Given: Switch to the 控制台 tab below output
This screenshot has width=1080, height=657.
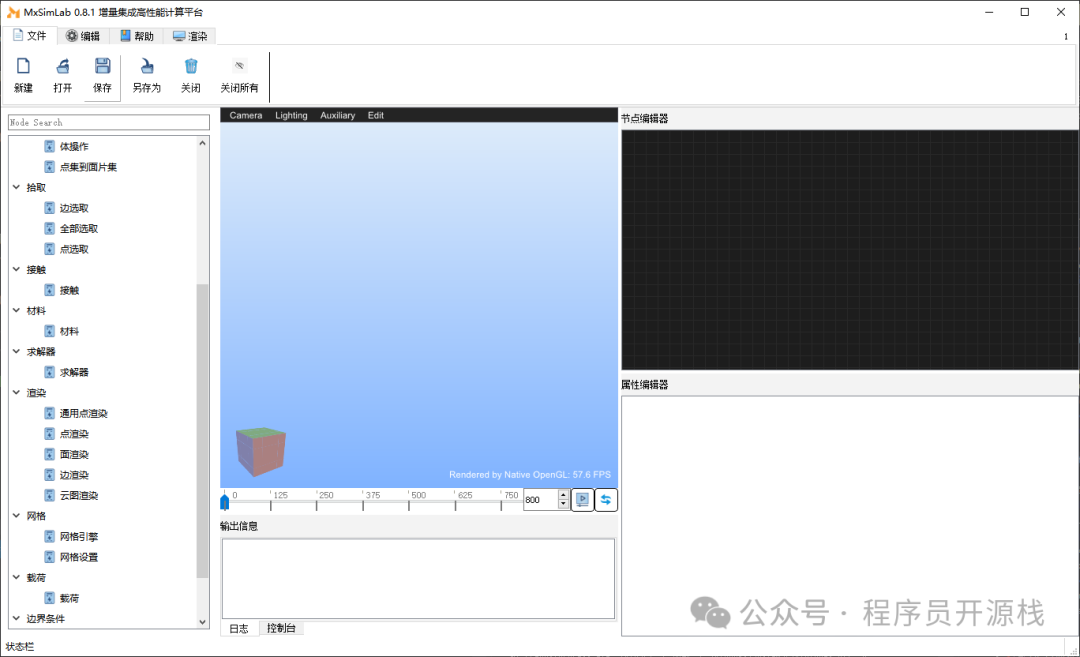Looking at the screenshot, I should tap(280, 627).
